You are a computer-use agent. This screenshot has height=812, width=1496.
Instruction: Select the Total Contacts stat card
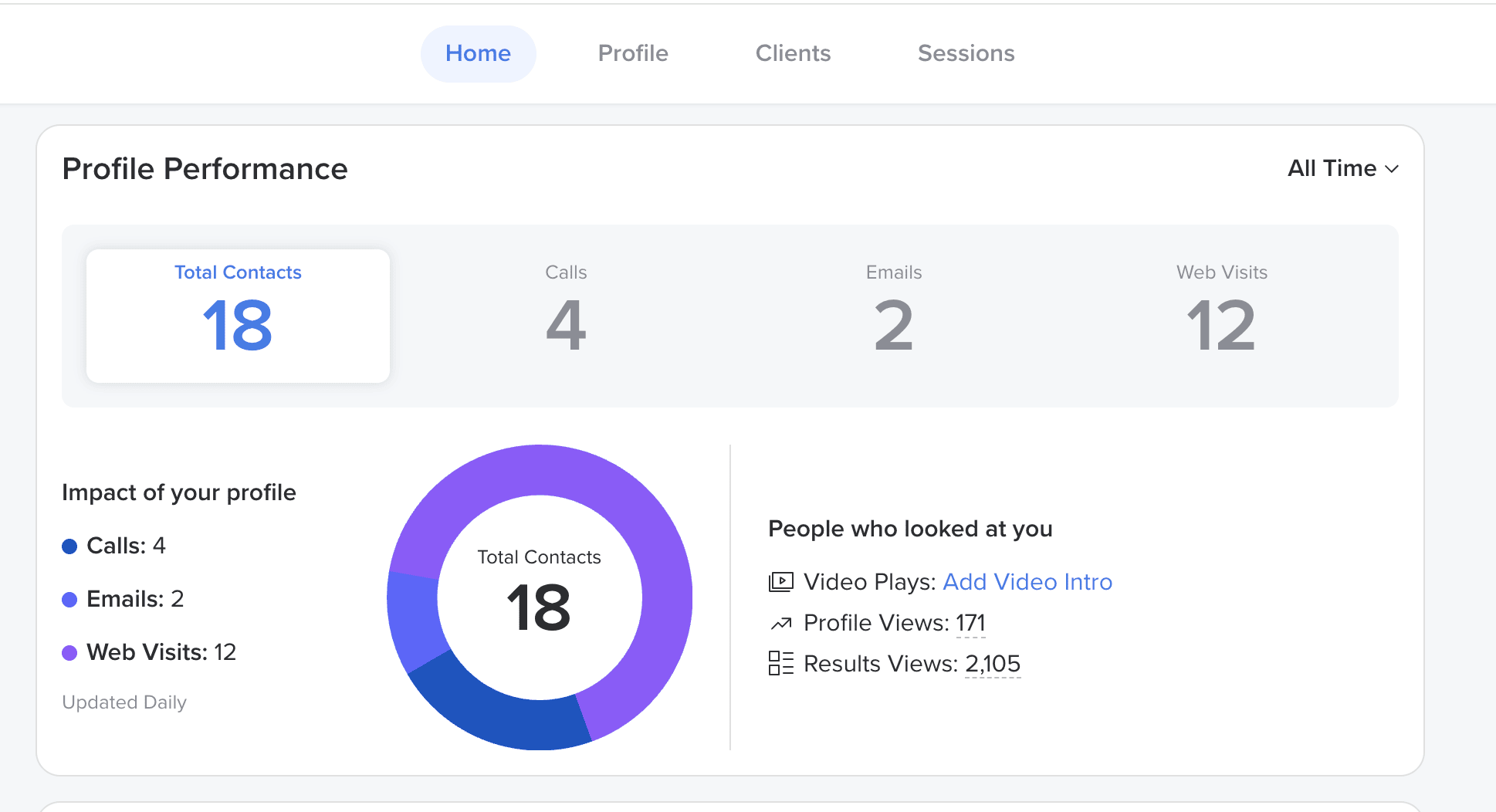point(238,316)
